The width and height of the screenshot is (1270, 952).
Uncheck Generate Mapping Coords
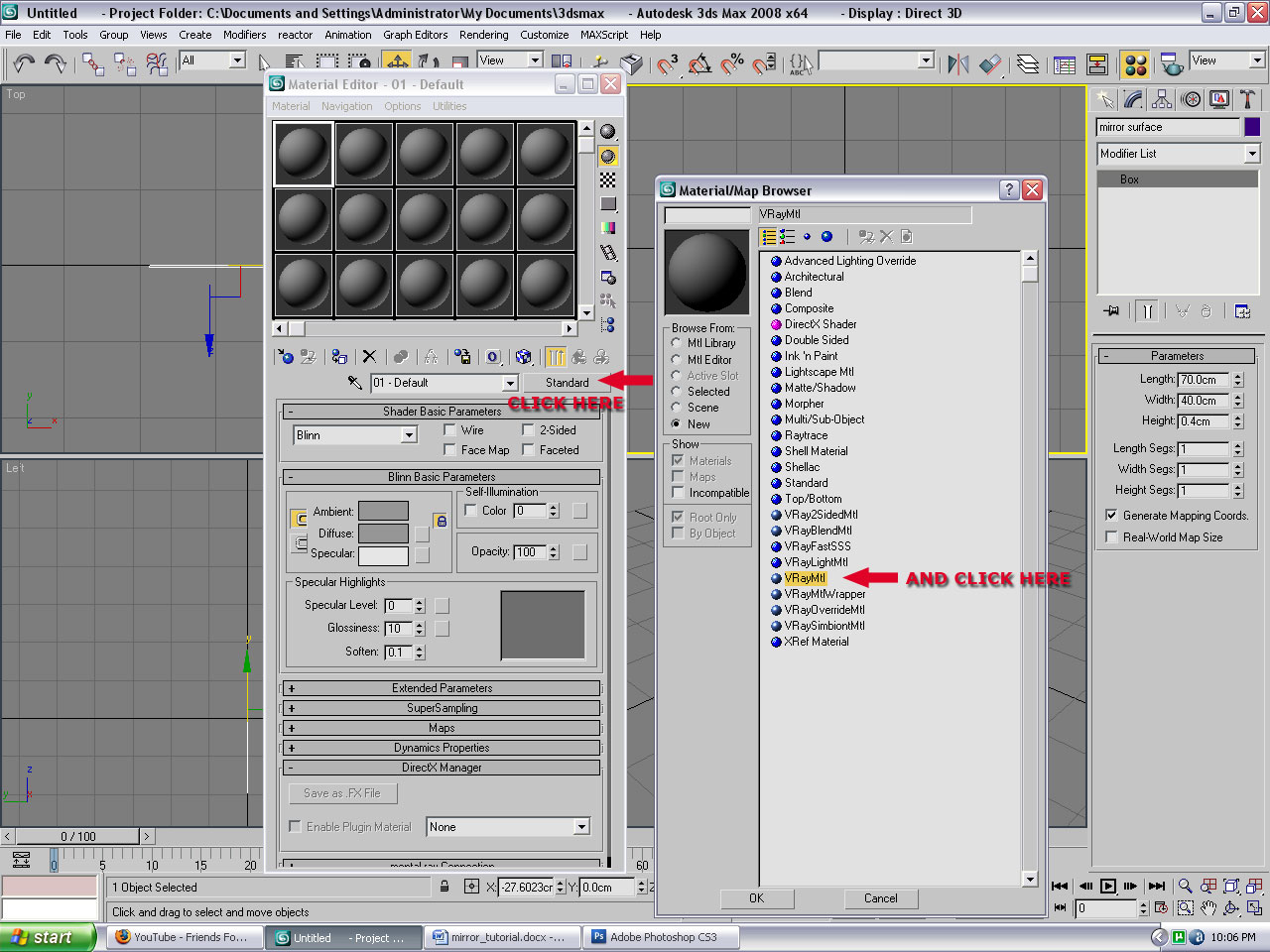[x=1111, y=516]
